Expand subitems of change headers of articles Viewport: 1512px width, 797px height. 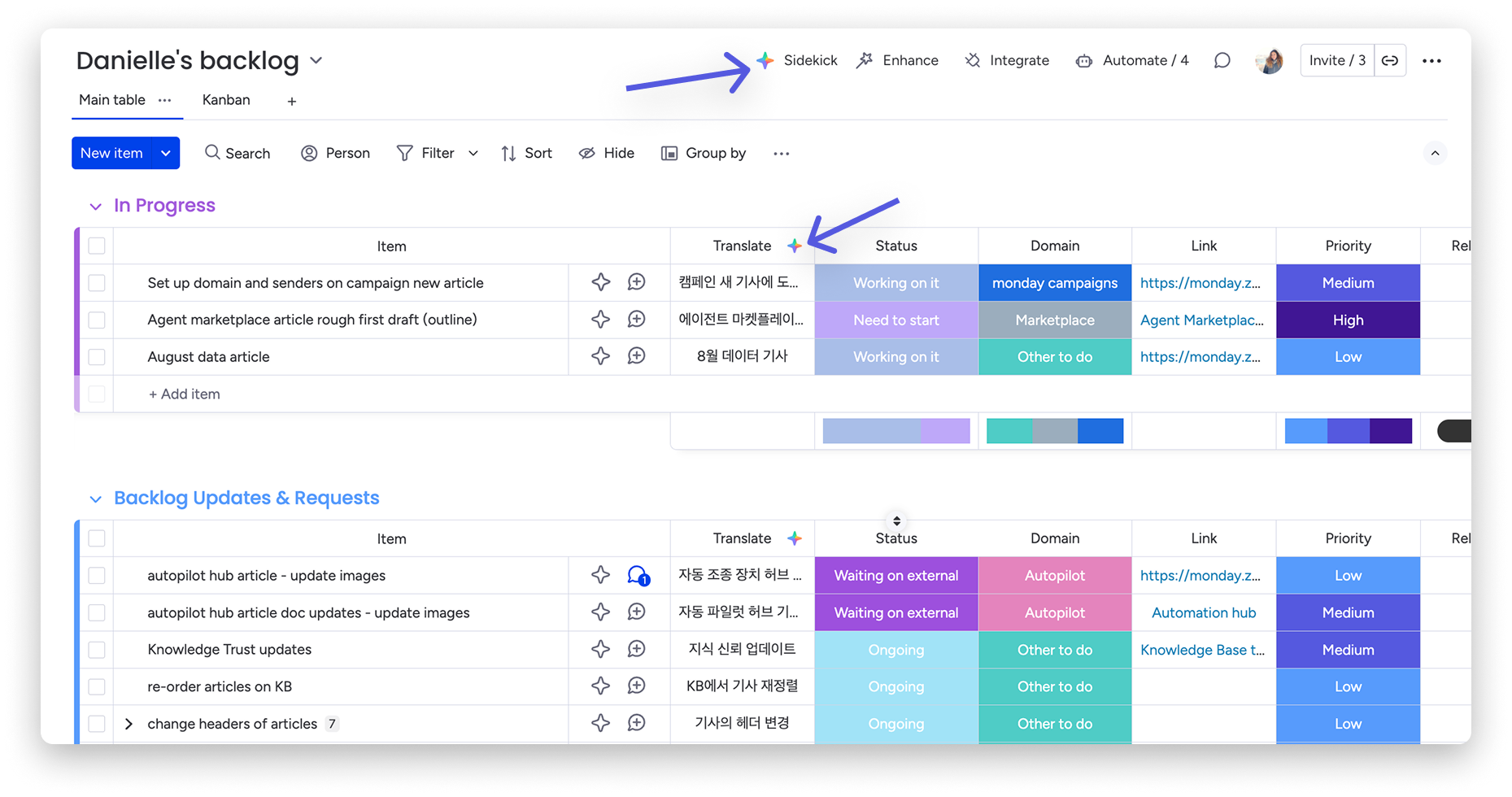(x=129, y=723)
